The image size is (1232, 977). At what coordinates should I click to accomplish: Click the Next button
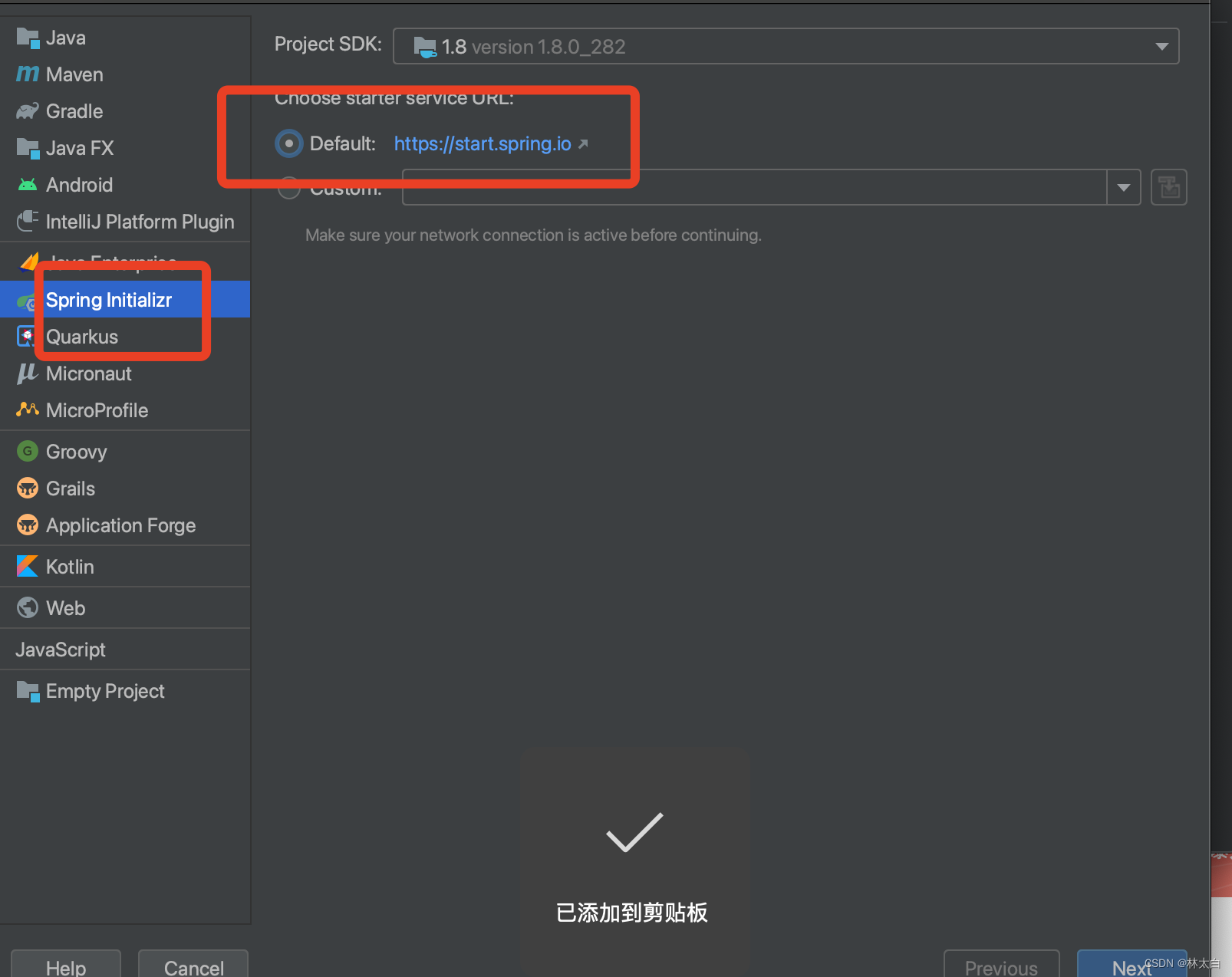coord(1132,965)
